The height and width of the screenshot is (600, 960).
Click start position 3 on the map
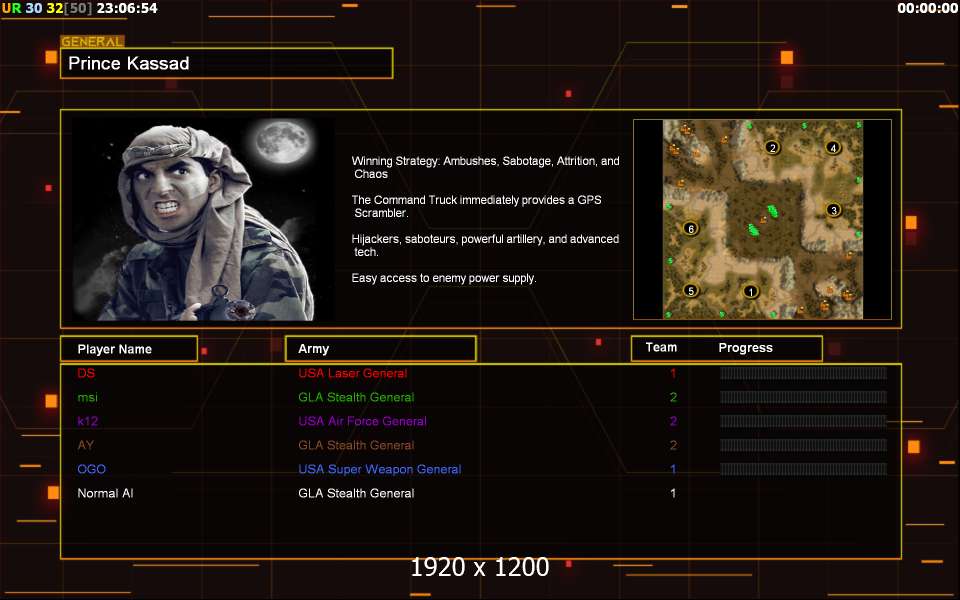click(833, 211)
